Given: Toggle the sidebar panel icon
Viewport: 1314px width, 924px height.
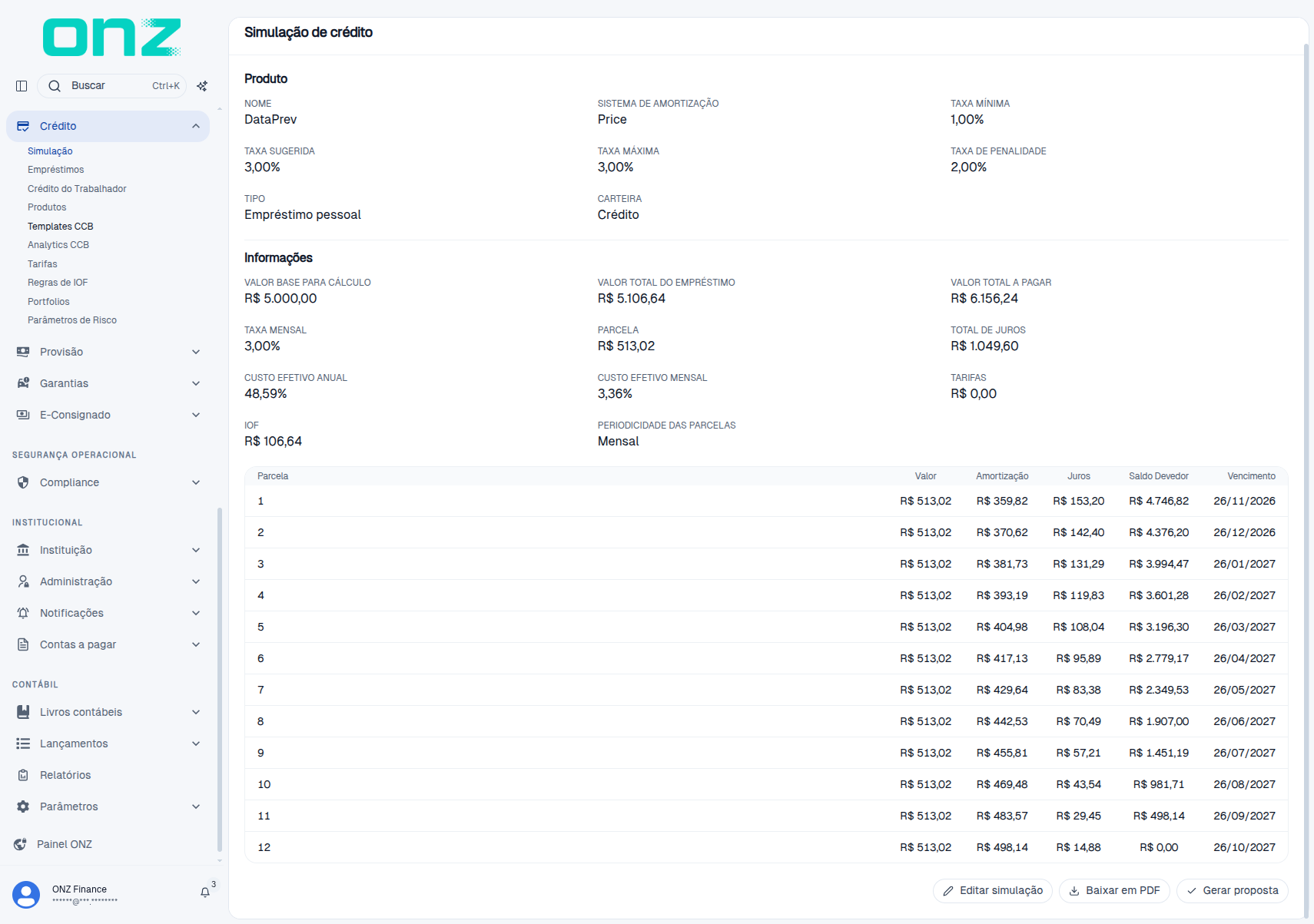Looking at the screenshot, I should tap(22, 86).
